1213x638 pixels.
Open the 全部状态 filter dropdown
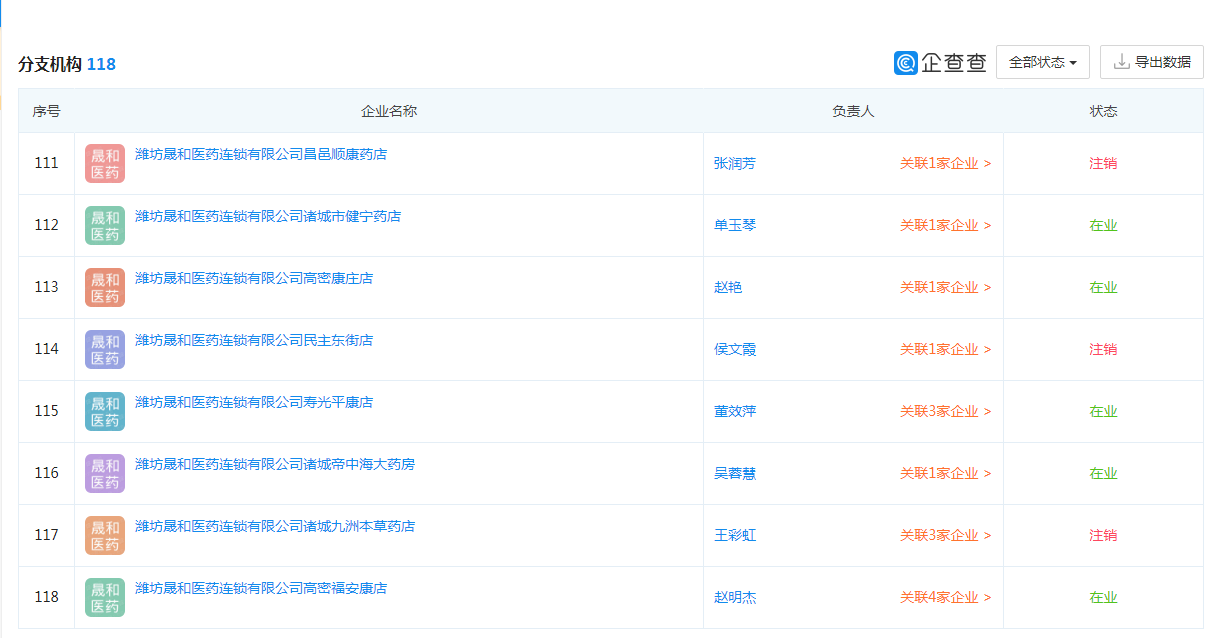[1042, 62]
